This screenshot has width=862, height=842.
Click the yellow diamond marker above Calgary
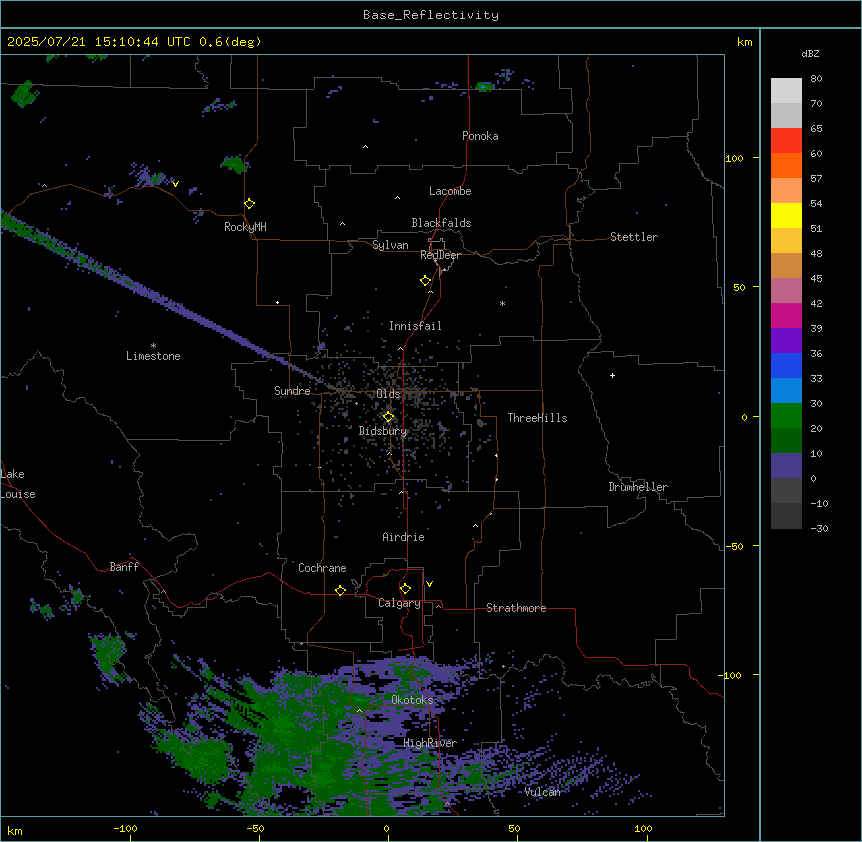(x=405, y=589)
